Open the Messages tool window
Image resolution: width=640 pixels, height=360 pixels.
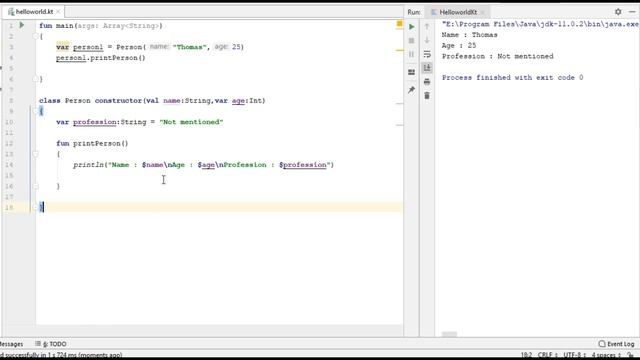(x=11, y=344)
